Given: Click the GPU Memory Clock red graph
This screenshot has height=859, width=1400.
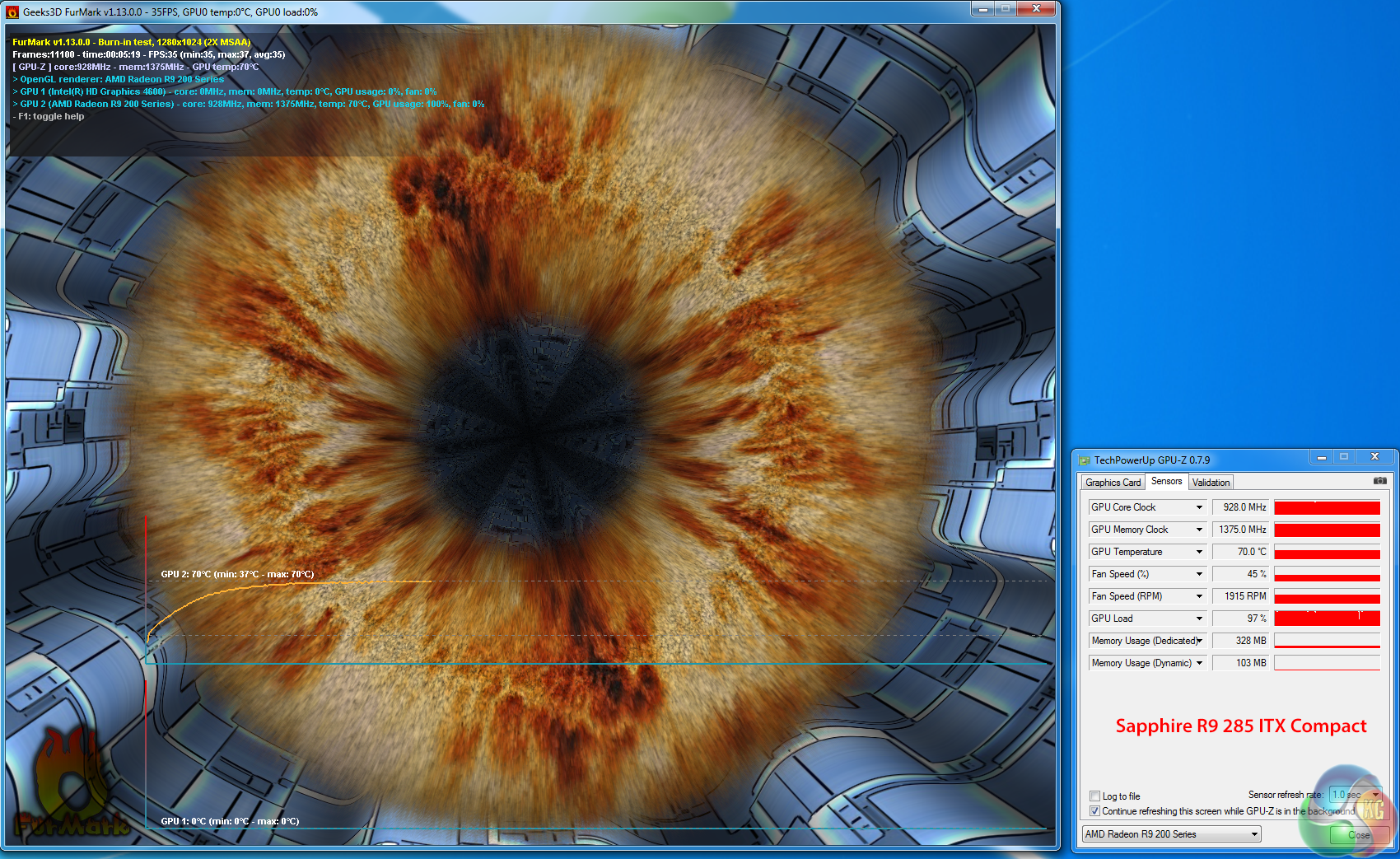Looking at the screenshot, I should click(1327, 530).
